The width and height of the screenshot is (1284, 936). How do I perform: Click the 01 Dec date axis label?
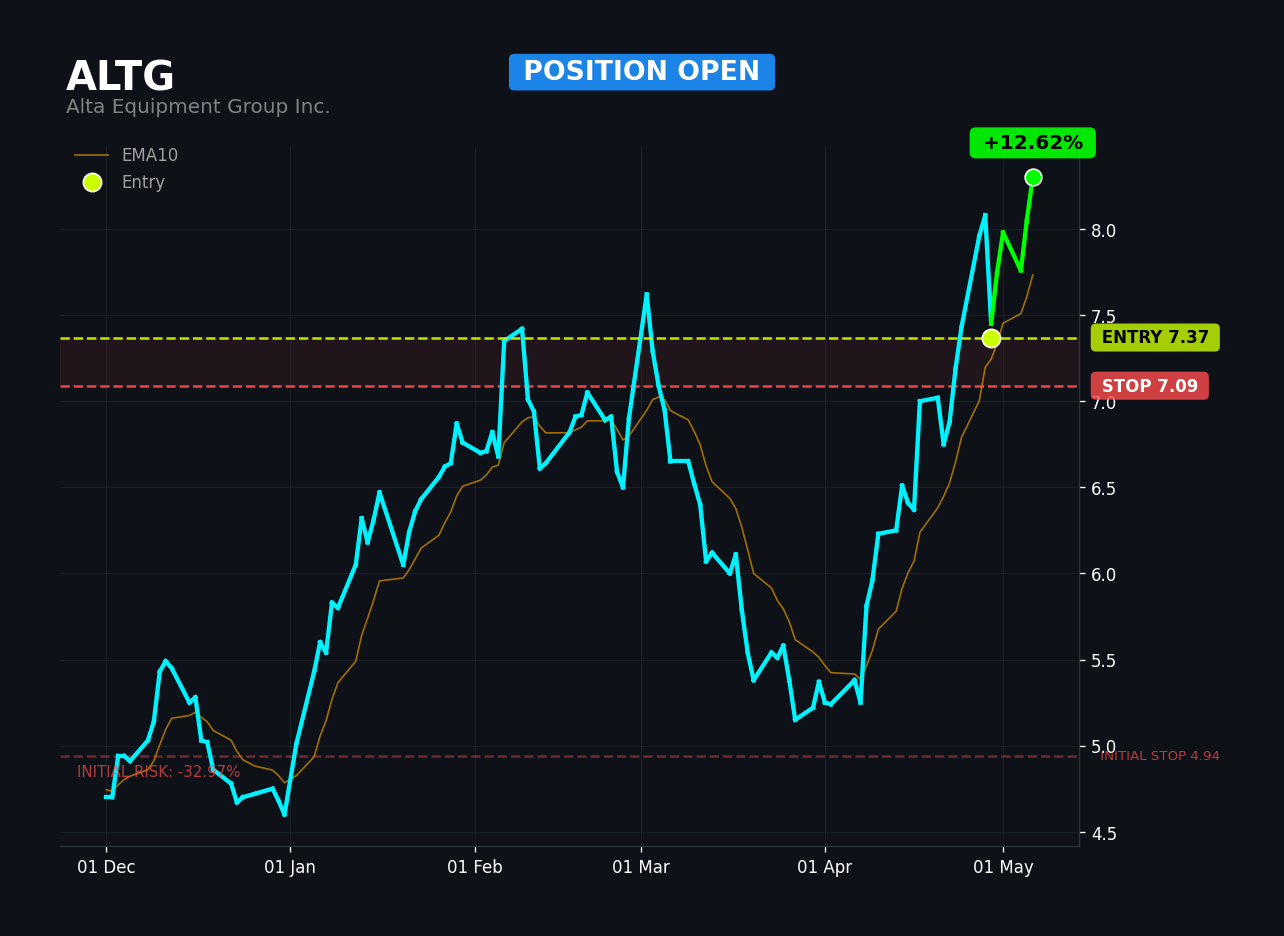click(106, 867)
